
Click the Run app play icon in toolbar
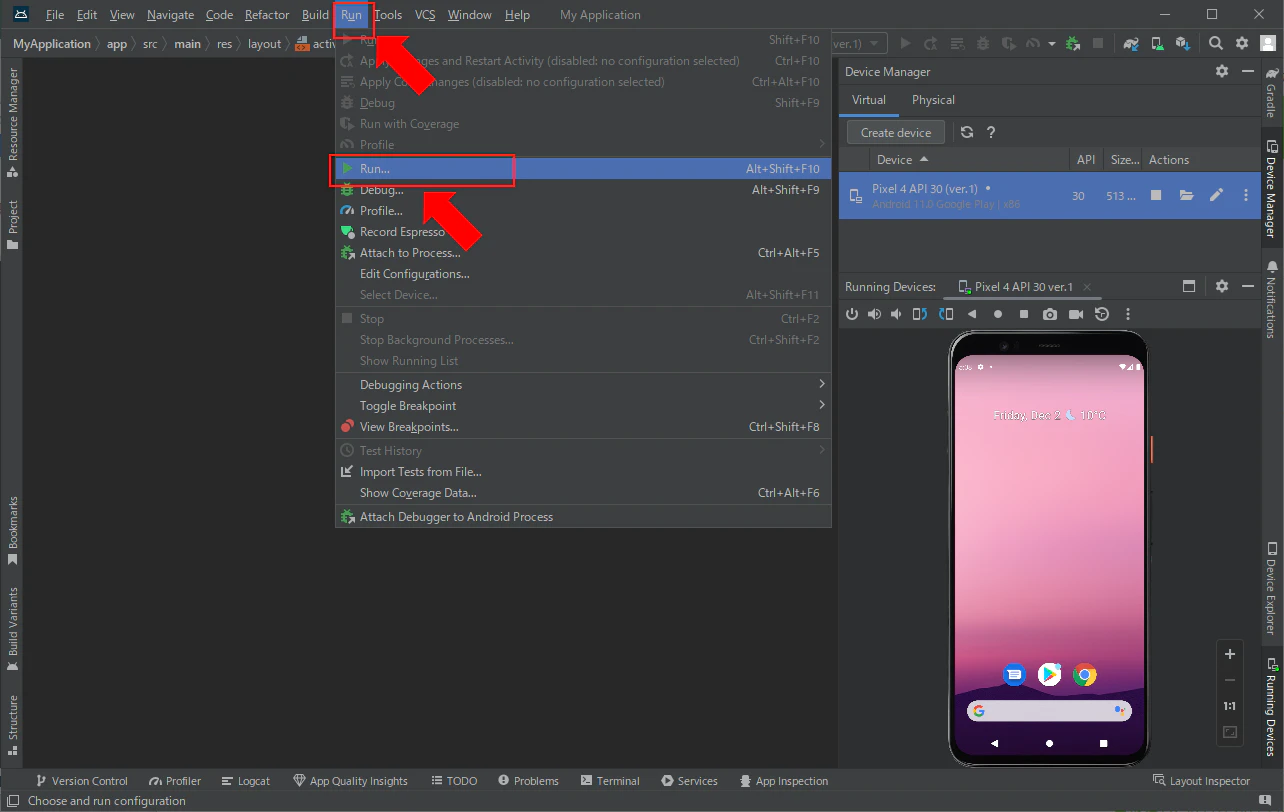coord(906,44)
